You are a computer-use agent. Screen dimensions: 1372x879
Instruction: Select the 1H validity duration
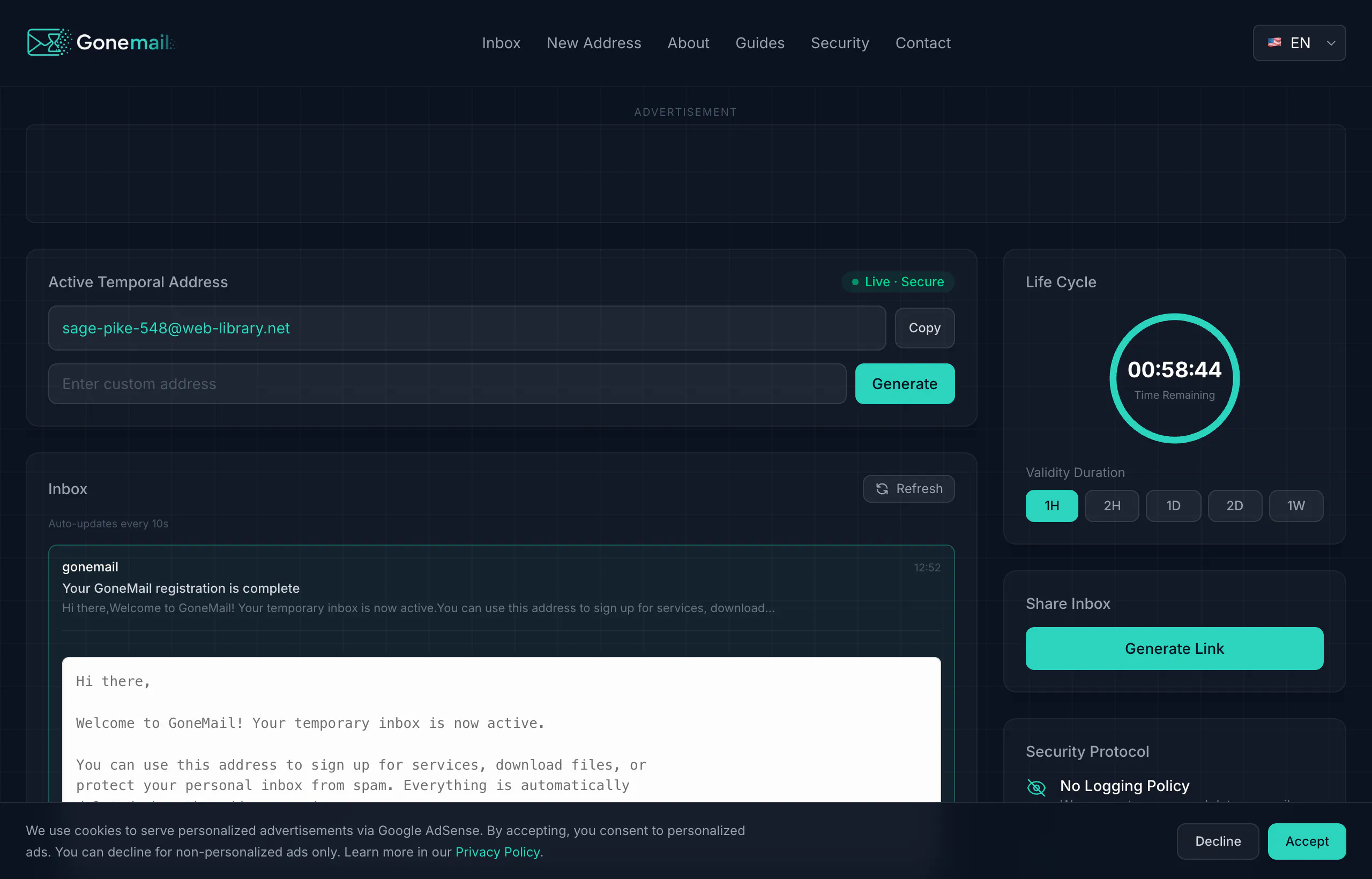click(x=1052, y=506)
